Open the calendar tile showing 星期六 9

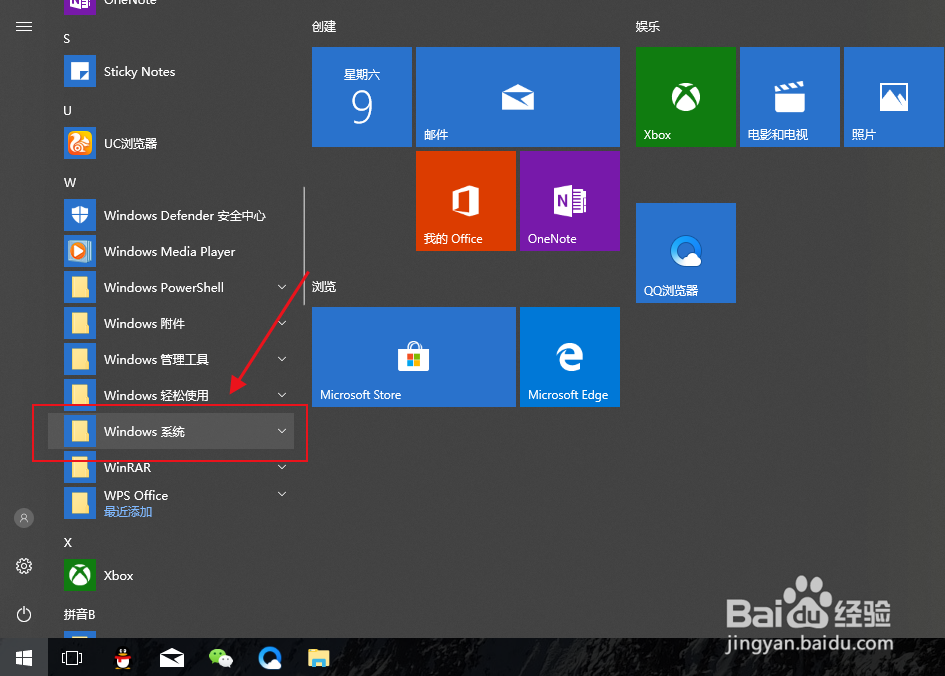click(x=362, y=97)
